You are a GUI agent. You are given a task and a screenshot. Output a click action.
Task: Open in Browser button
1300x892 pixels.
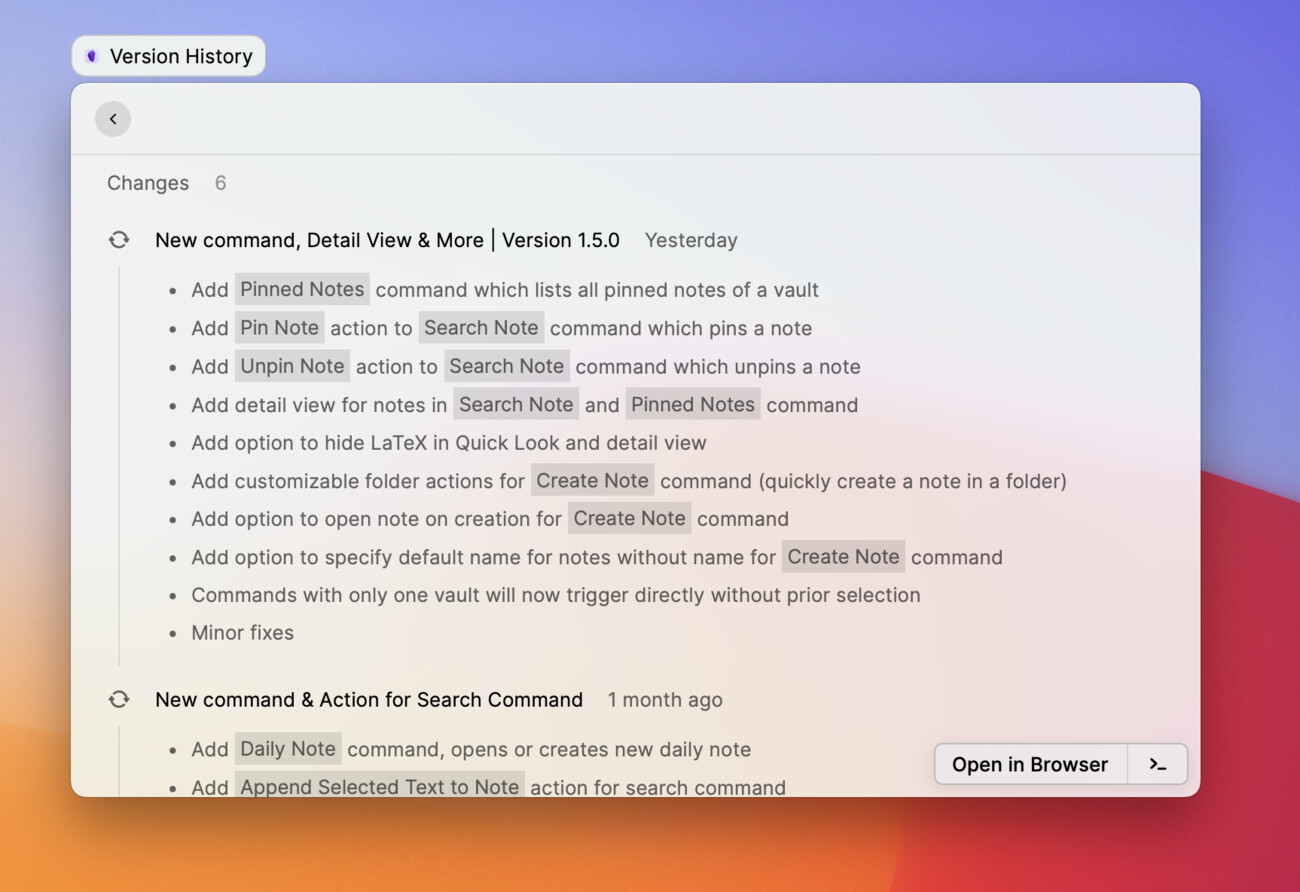click(x=1030, y=764)
